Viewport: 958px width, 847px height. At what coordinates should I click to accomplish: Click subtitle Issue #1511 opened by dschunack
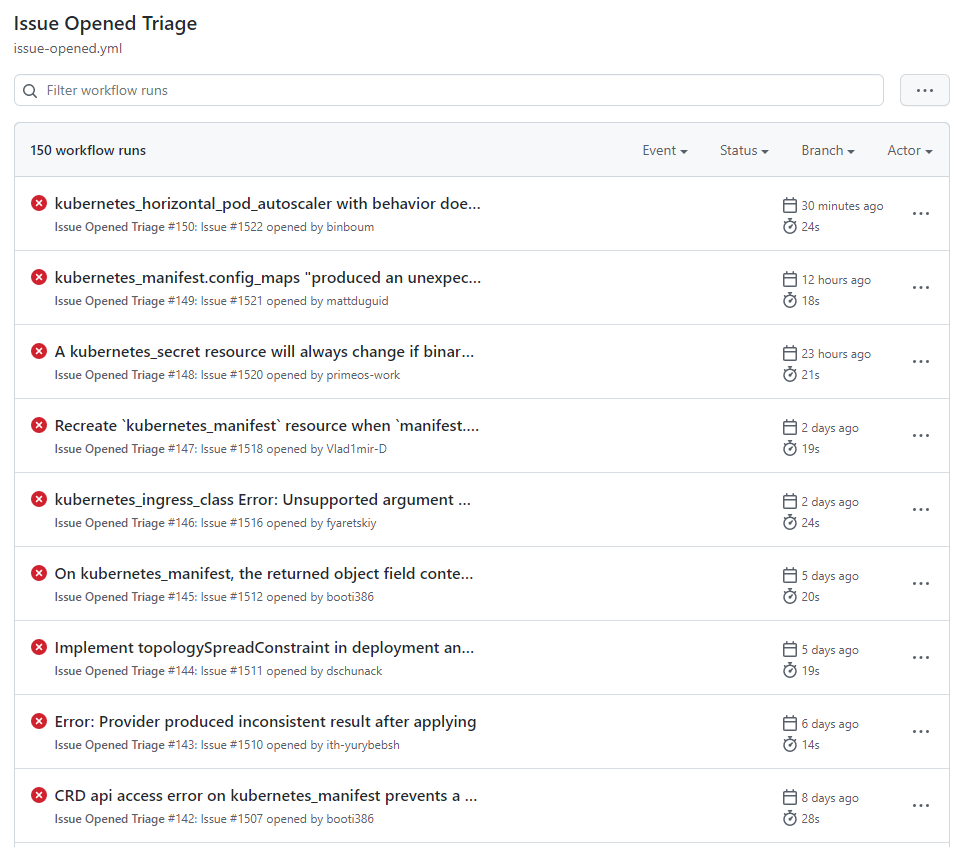point(291,670)
